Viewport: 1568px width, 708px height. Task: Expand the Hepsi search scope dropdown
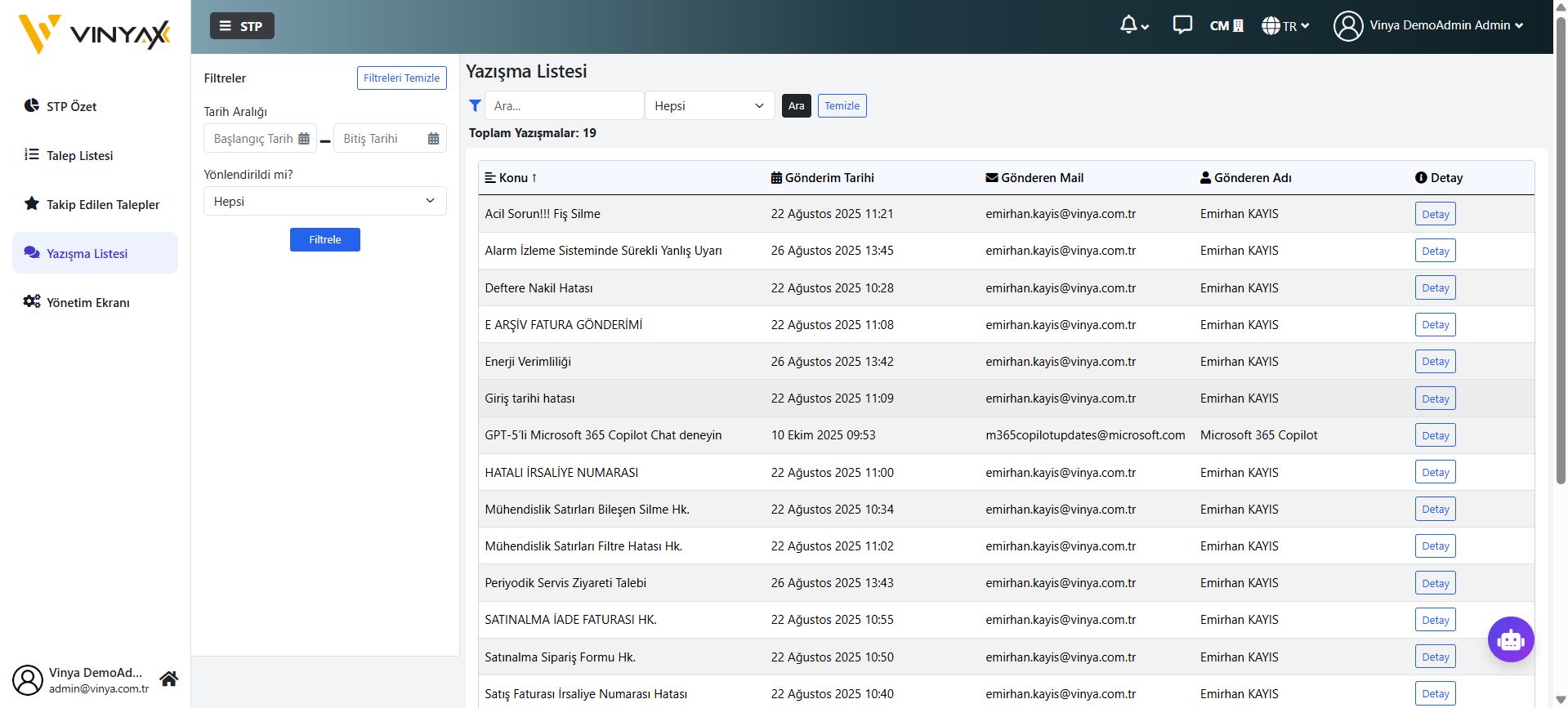[710, 105]
